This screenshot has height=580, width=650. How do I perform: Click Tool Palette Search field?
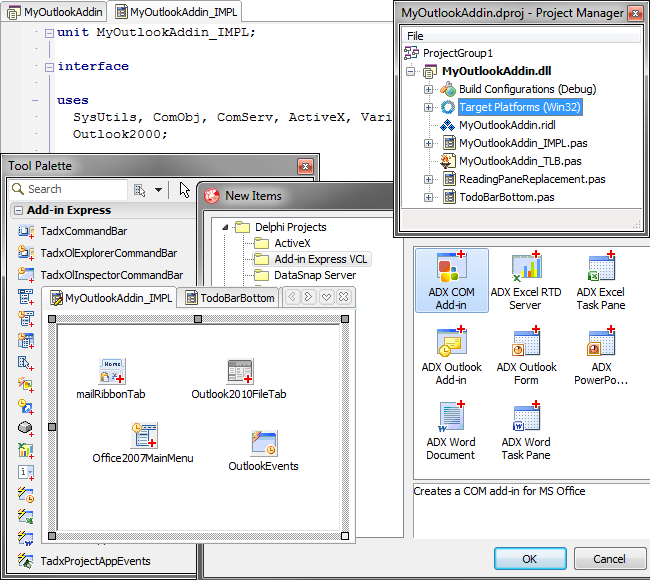[x=68, y=189]
